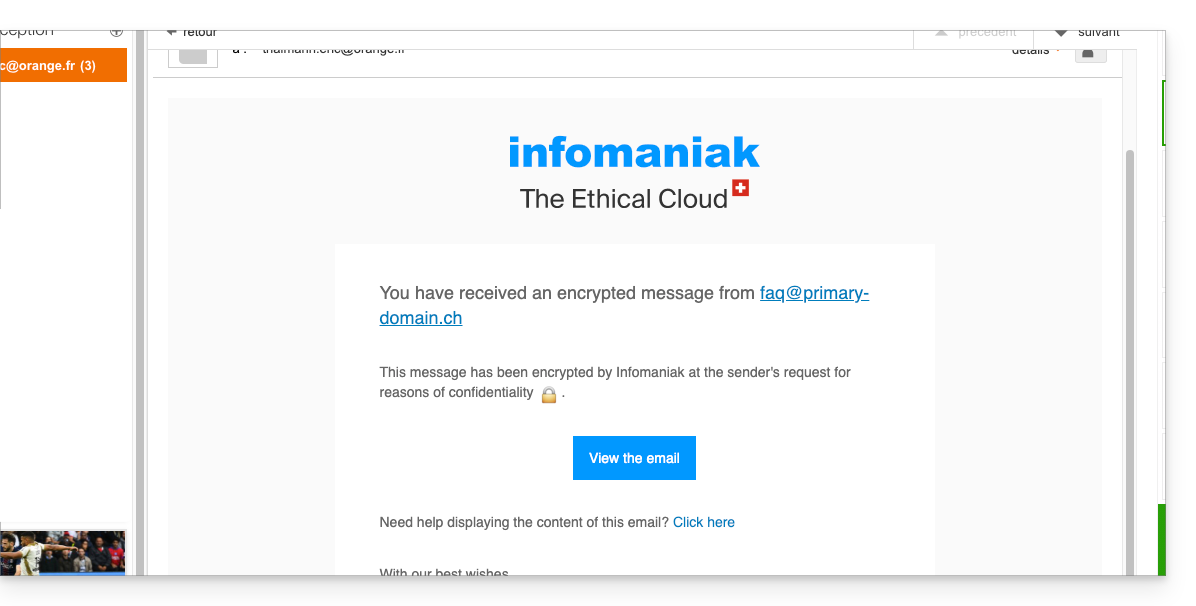The width and height of the screenshot is (1196, 606).
Task: Click the retour back arrow
Action: pos(172,32)
